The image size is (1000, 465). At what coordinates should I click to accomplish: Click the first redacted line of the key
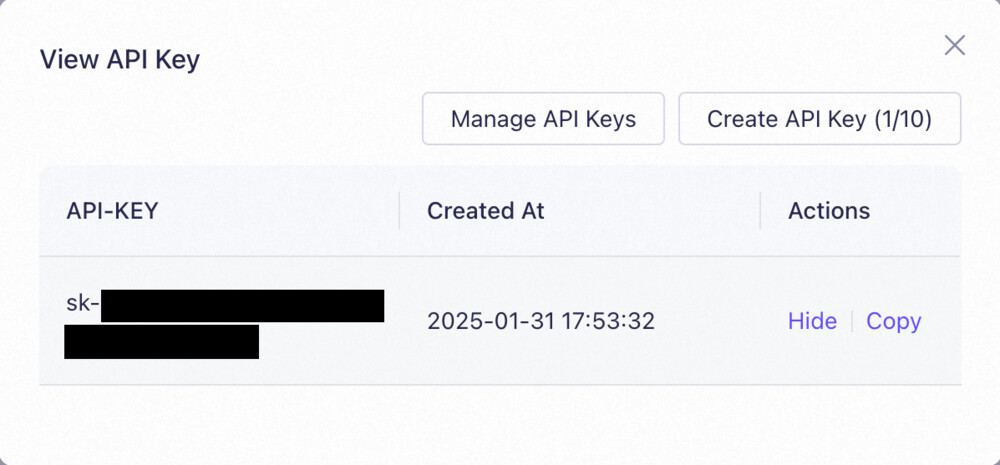click(x=242, y=305)
